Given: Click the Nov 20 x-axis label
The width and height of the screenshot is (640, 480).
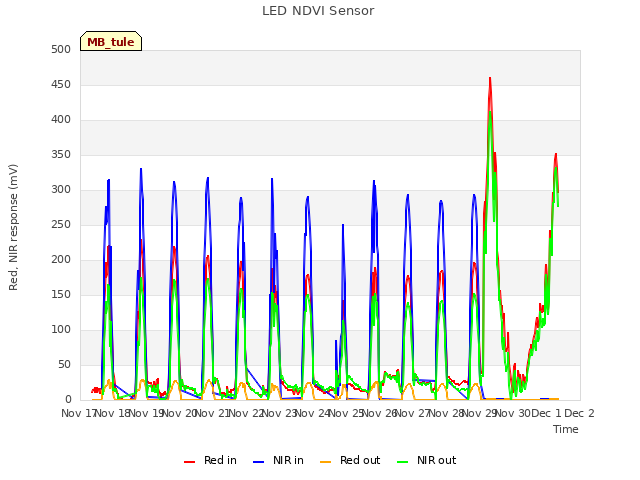Looking at the screenshot, I should (180, 413).
